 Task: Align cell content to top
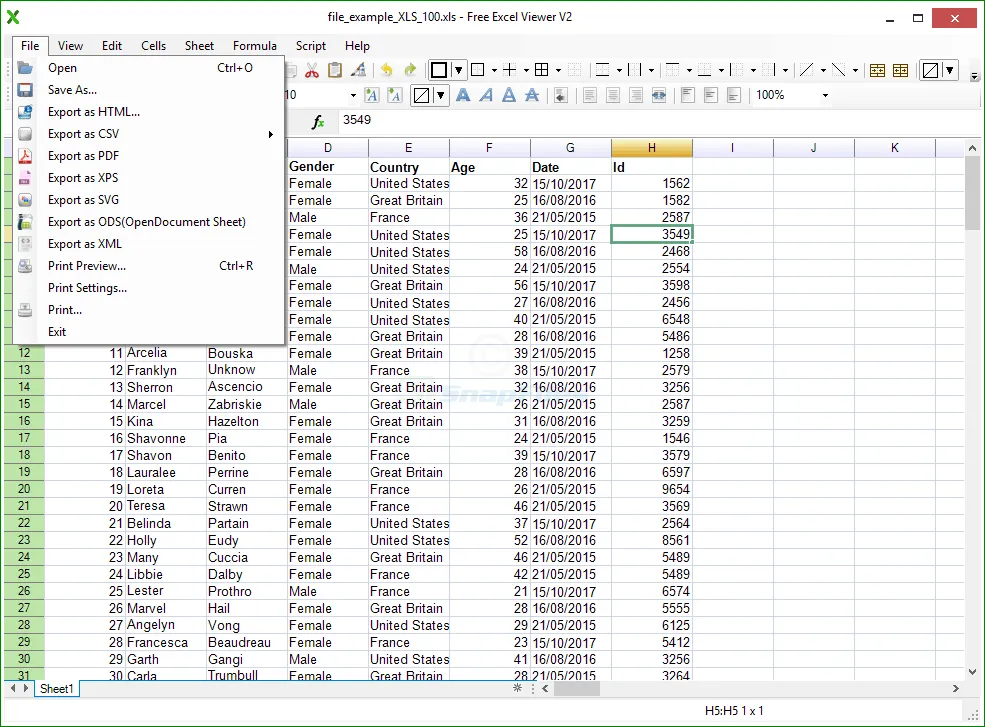tap(688, 95)
